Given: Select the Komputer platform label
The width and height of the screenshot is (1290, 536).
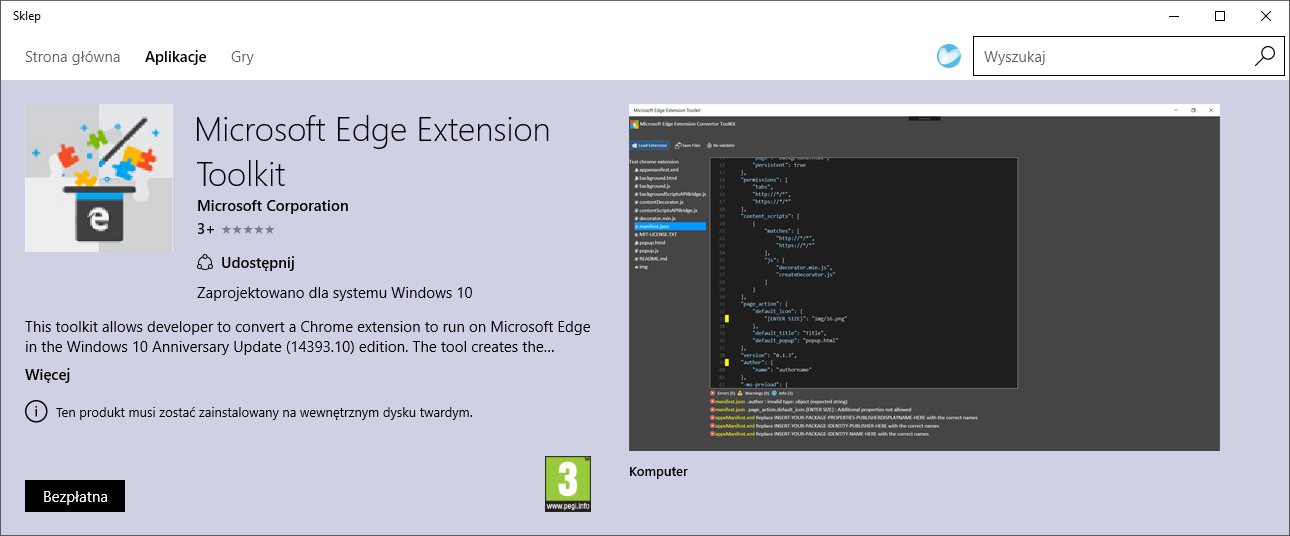Looking at the screenshot, I should (x=658, y=471).
